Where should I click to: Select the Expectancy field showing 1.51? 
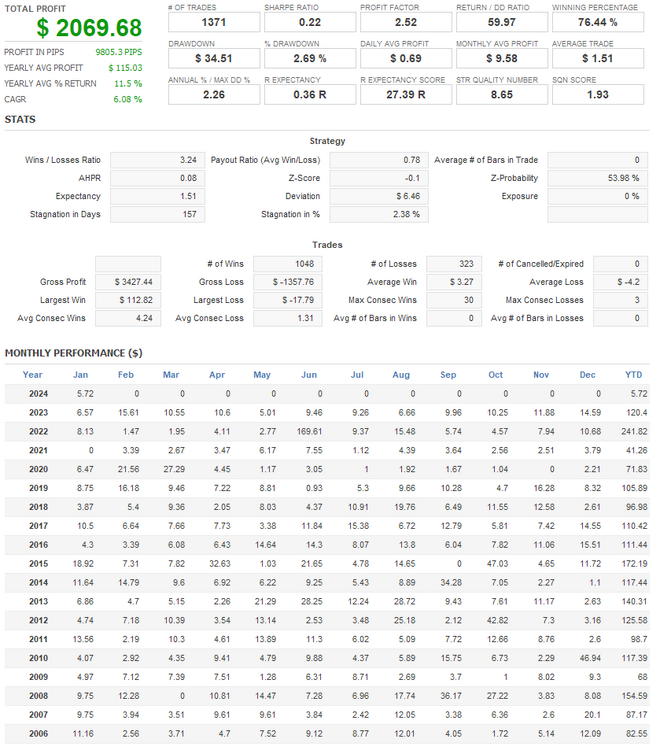tap(157, 196)
